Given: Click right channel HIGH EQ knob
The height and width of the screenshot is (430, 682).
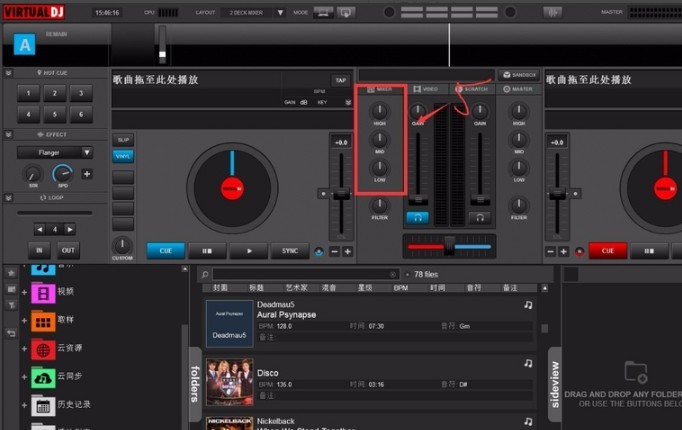Looking at the screenshot, I should click(x=518, y=111).
